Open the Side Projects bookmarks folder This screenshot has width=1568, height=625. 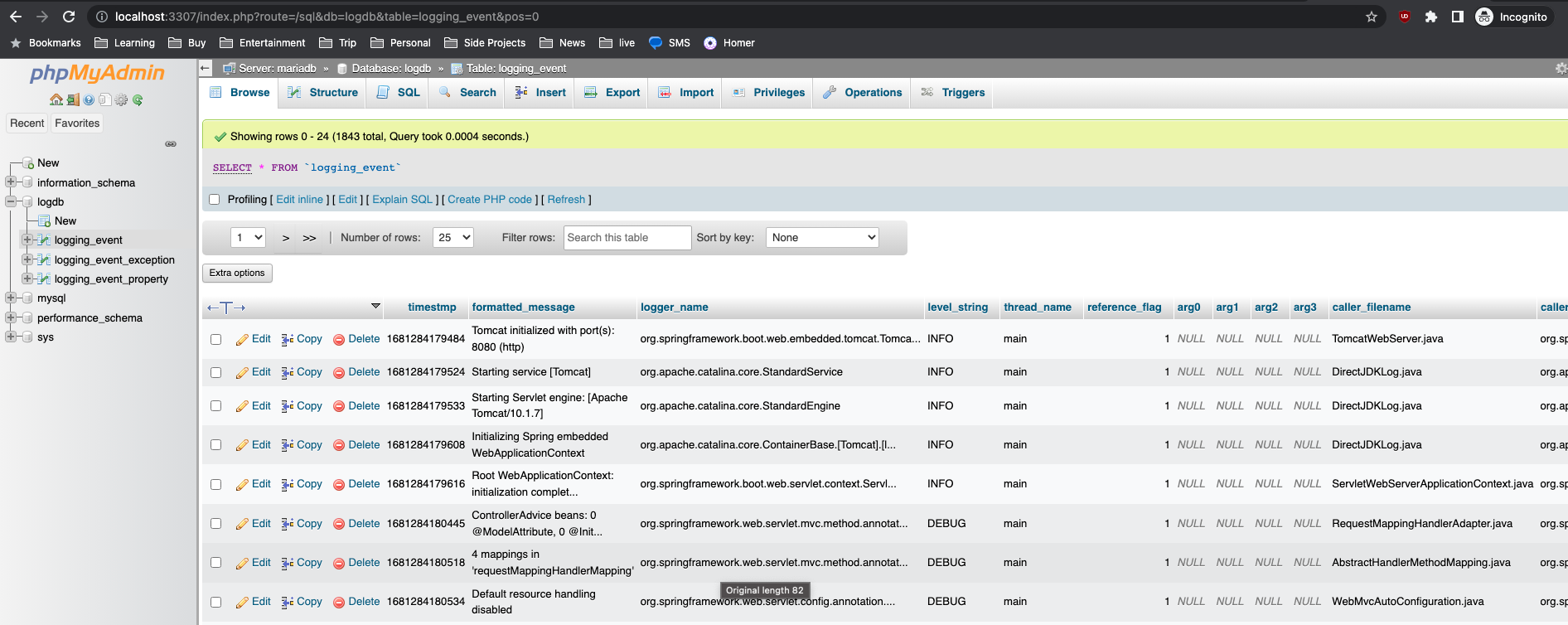click(x=485, y=43)
